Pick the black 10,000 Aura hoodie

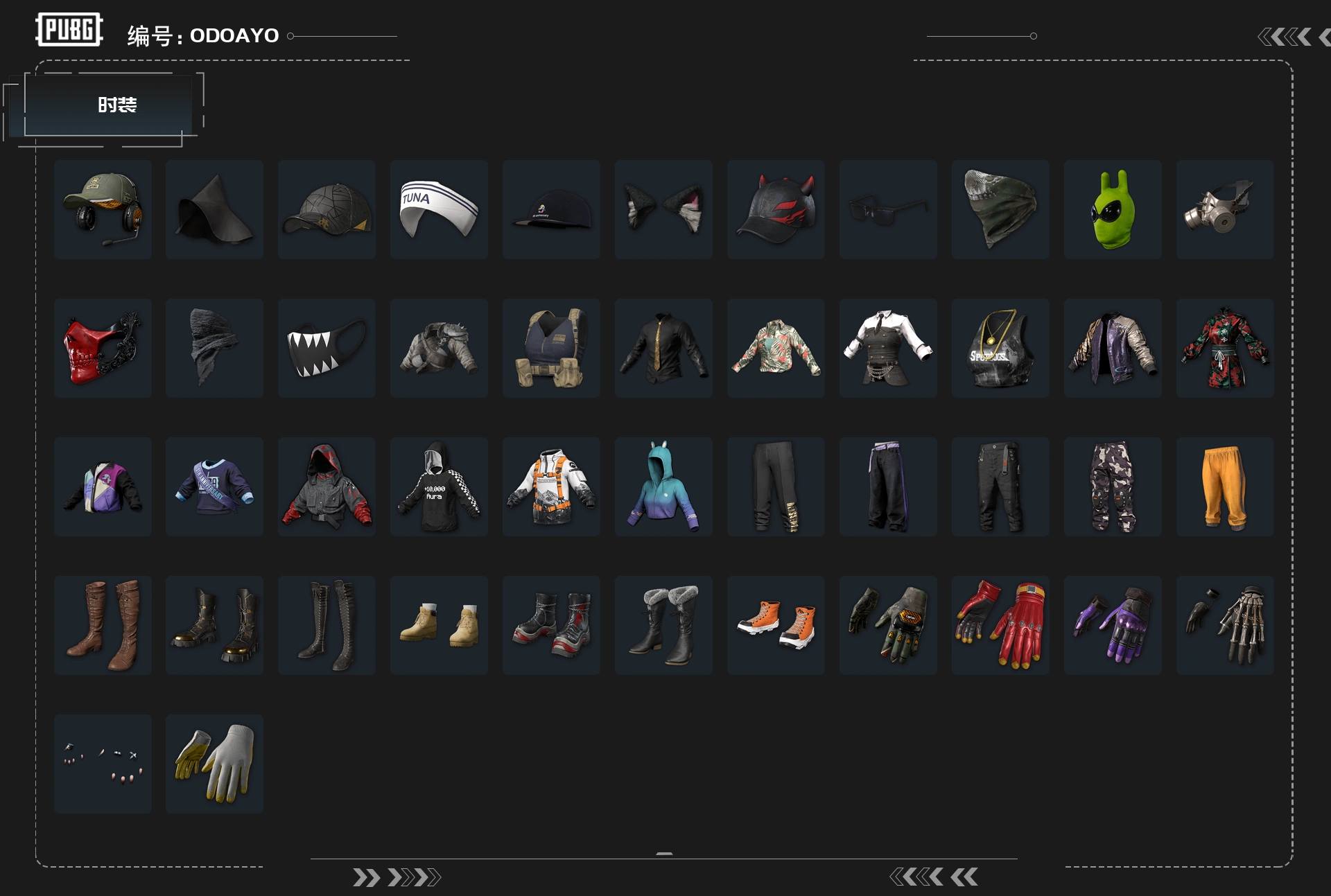(x=440, y=486)
